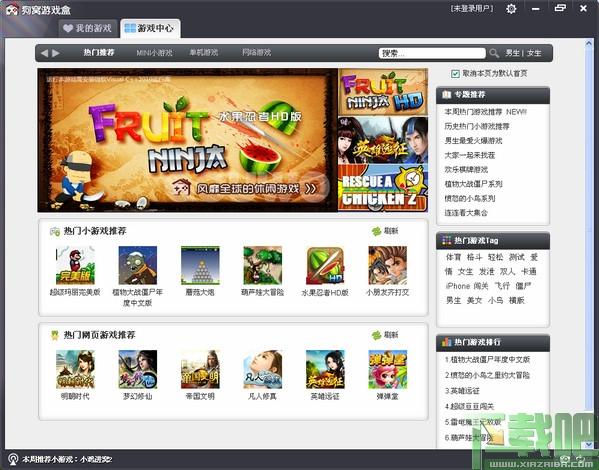This screenshot has height=470, width=599.
Task: Open the 明朝时代 web game icon
Action: point(75,369)
